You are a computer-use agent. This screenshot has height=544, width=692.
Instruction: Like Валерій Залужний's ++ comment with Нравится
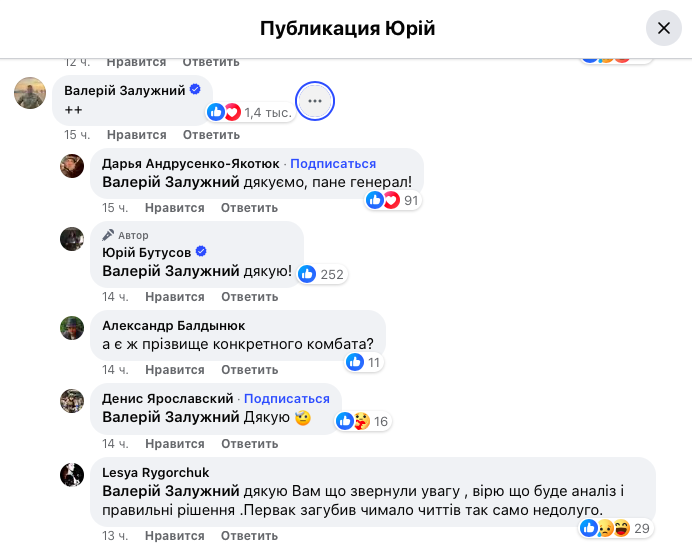pyautogui.click(x=136, y=135)
